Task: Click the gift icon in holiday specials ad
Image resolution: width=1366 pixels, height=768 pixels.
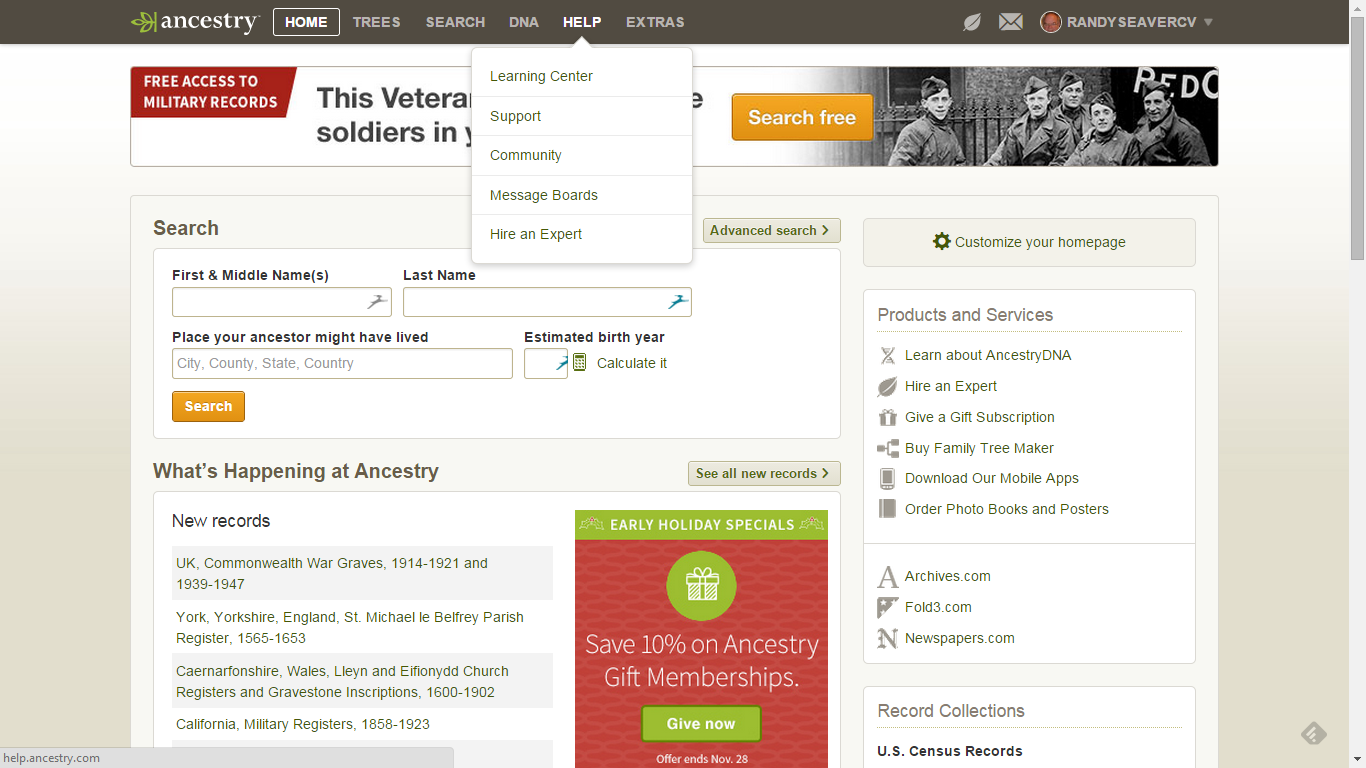Action: coord(701,586)
